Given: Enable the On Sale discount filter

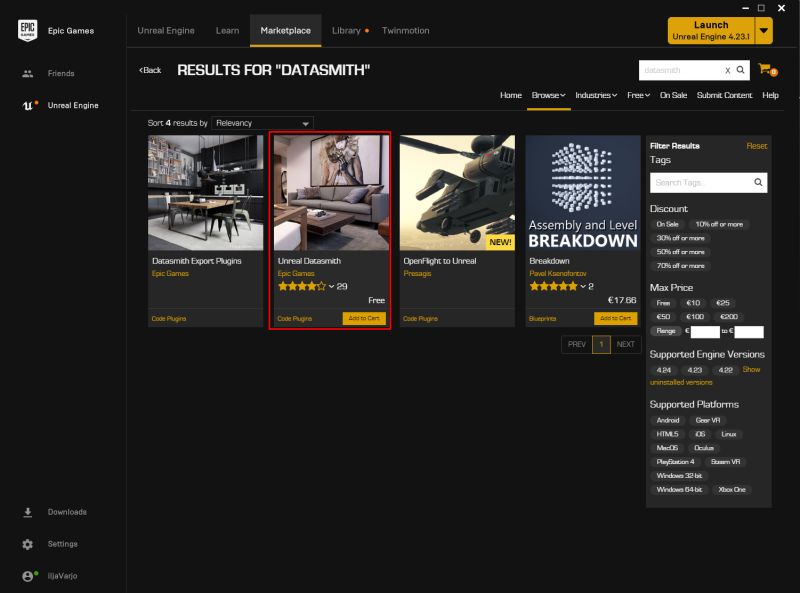Looking at the screenshot, I should pos(668,223).
